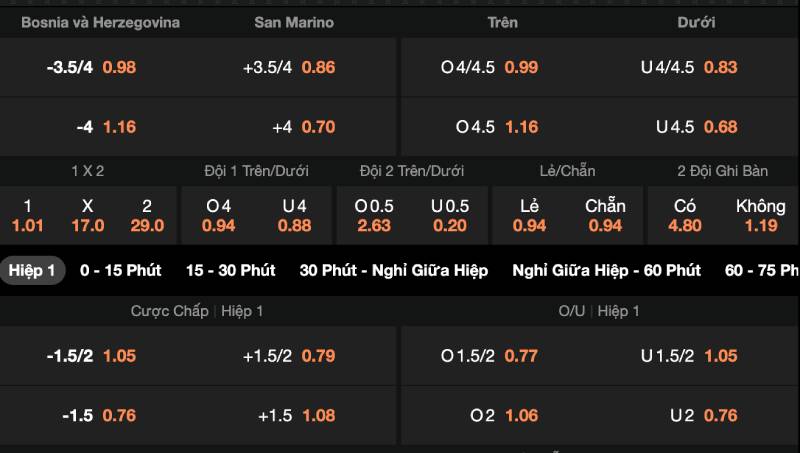Switch to the Hiệp 1 tab
The width and height of the screenshot is (800, 453).
[32, 270]
